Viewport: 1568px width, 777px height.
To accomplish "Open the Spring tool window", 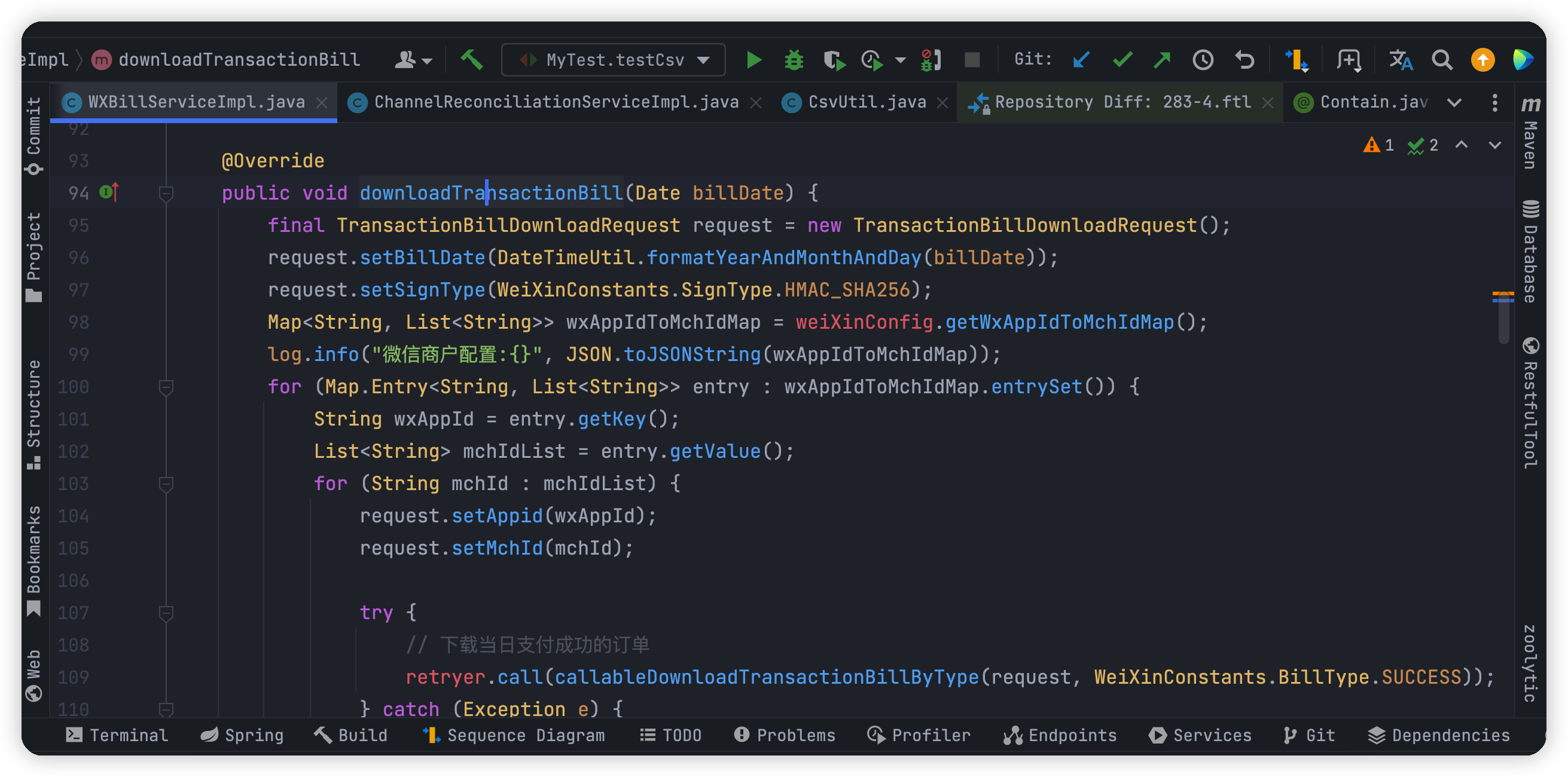I will (x=242, y=735).
